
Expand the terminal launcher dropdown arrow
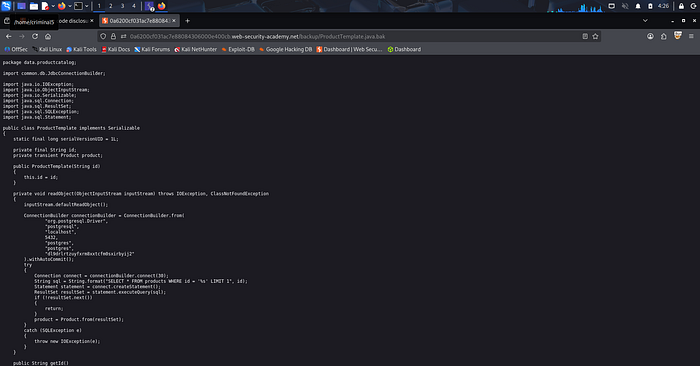pos(87,6)
